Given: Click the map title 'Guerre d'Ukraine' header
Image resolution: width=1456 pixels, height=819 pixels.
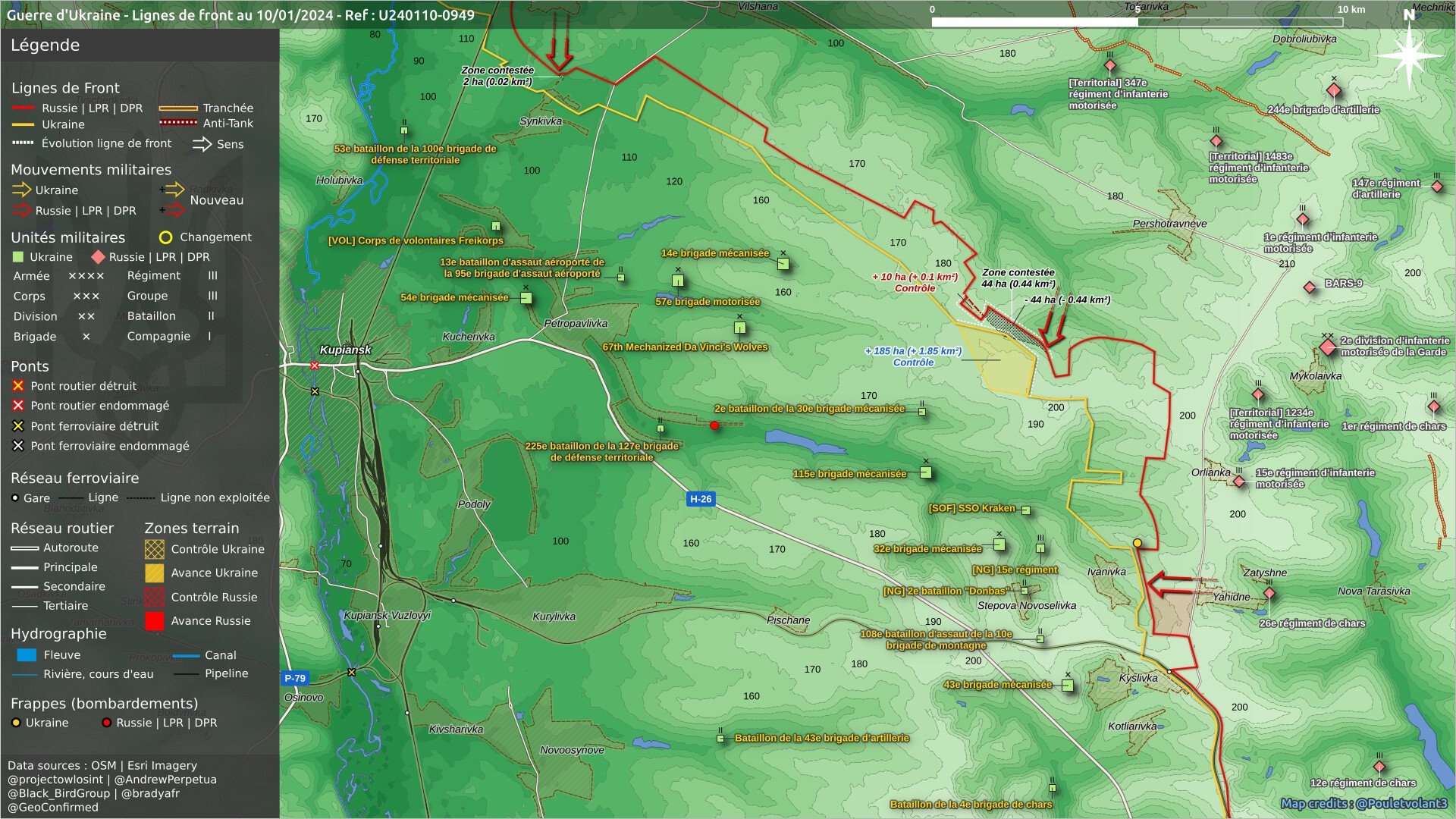Looking at the screenshot, I should click(240, 14).
